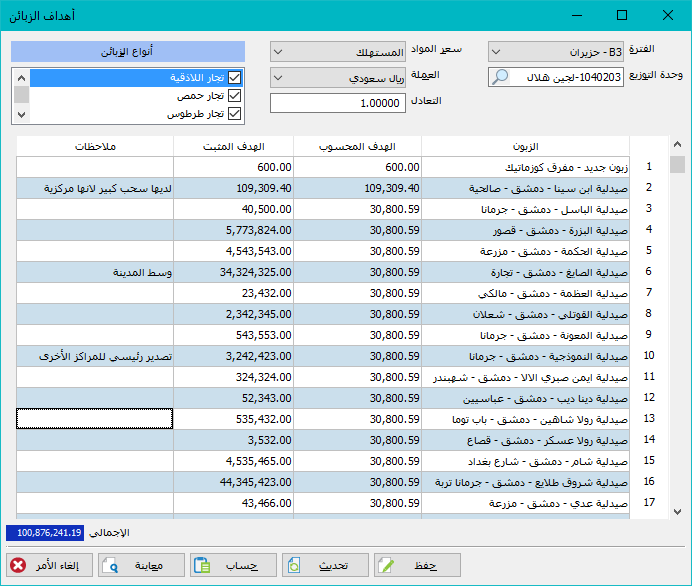Toggle تجار طرطوس checkbox
692x586 pixels.
coord(234,114)
